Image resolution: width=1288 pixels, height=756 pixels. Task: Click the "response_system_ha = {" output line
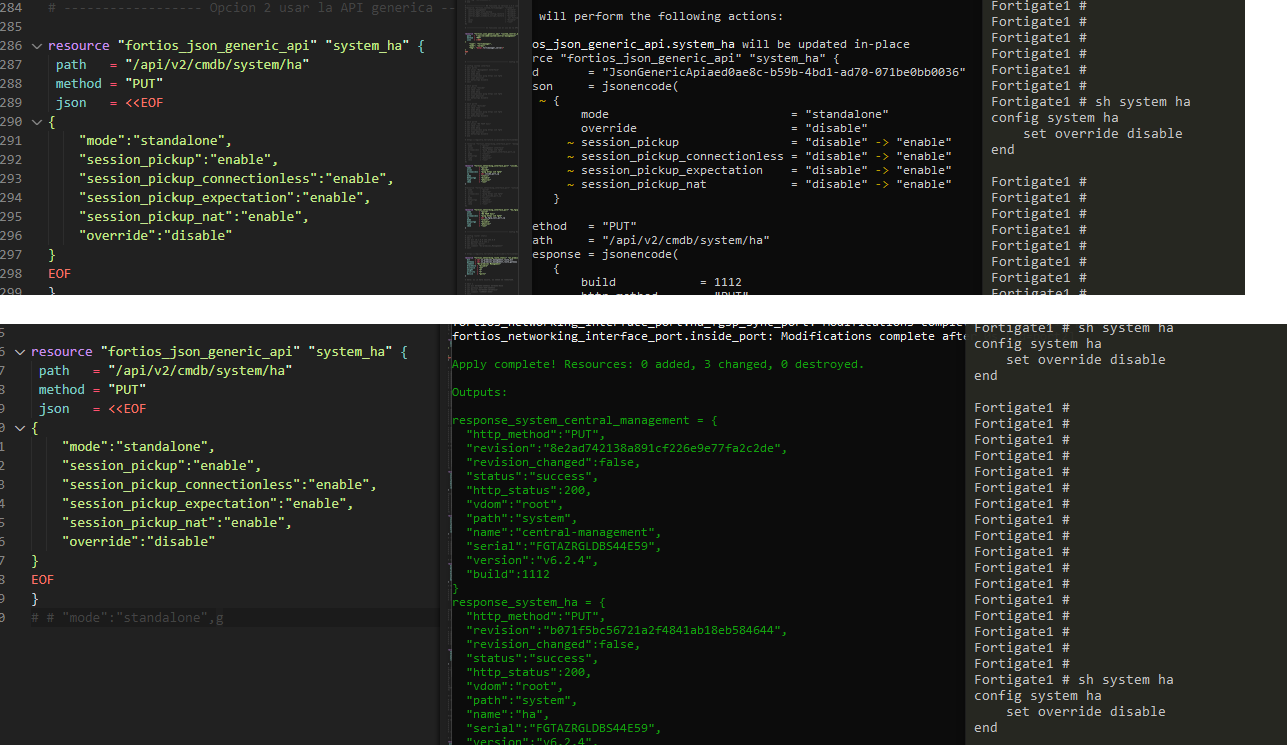coord(529,603)
